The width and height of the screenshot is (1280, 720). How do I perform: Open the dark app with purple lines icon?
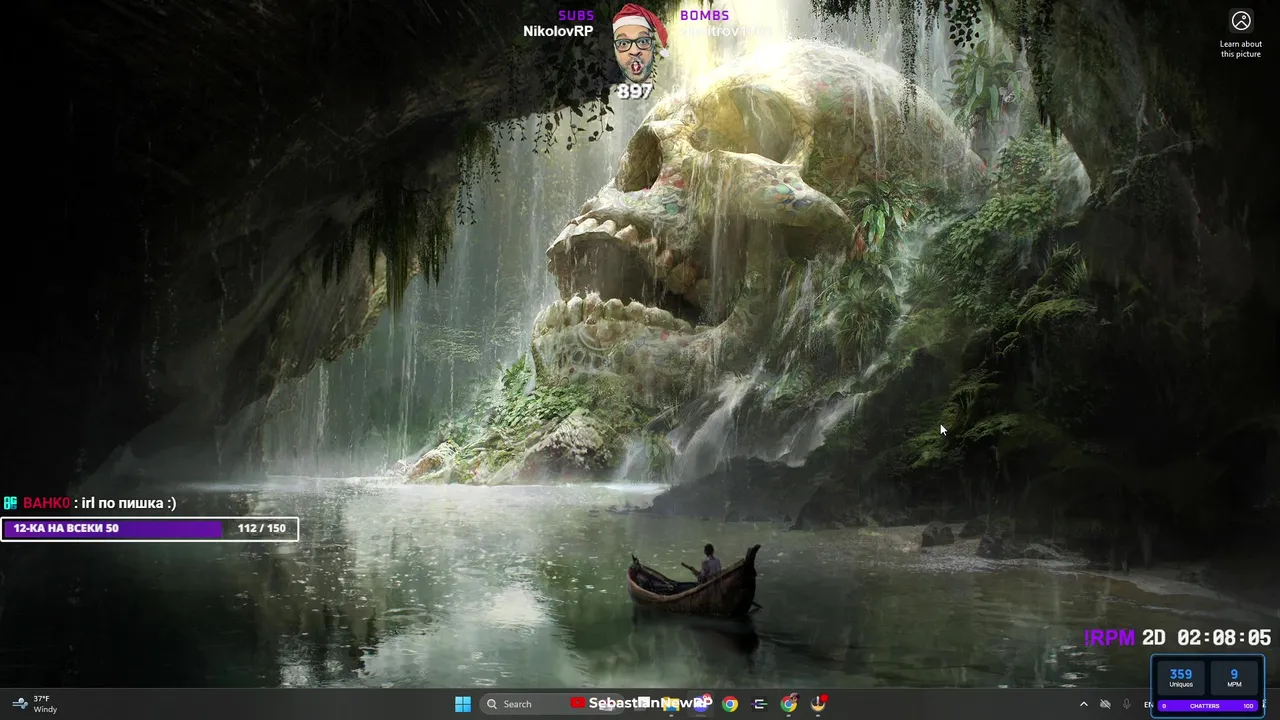pos(760,704)
